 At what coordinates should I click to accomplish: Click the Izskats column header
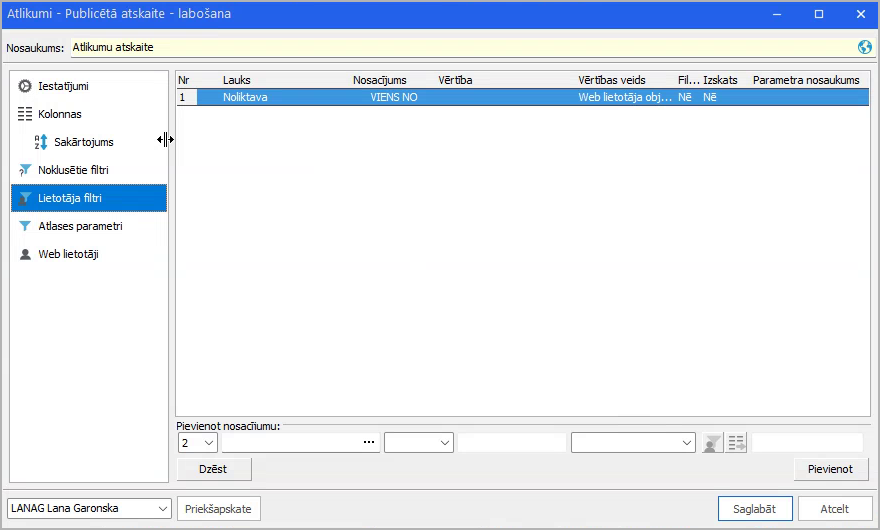[720, 80]
